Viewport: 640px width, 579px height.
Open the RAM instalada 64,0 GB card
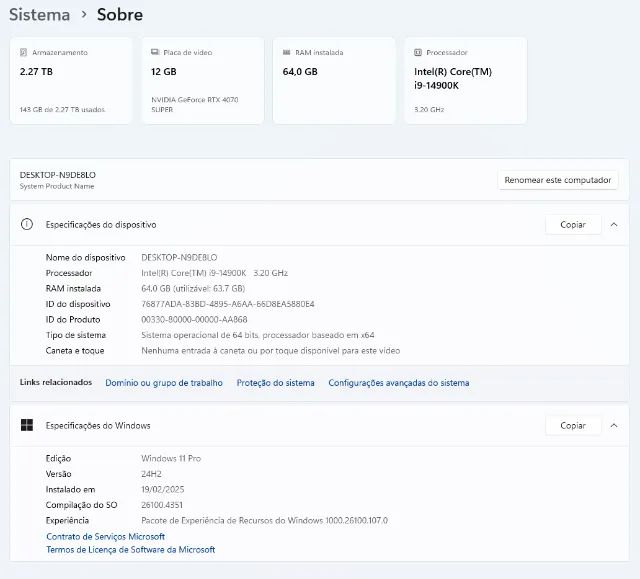point(334,80)
